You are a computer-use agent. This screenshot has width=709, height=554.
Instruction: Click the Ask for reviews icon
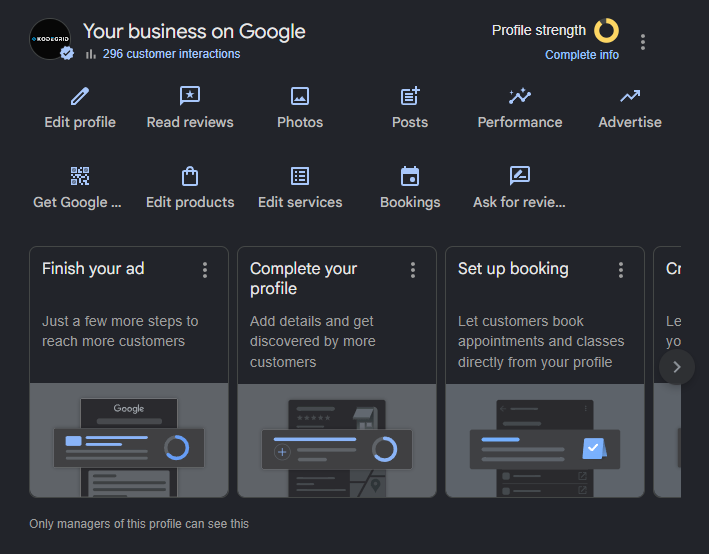click(x=520, y=176)
